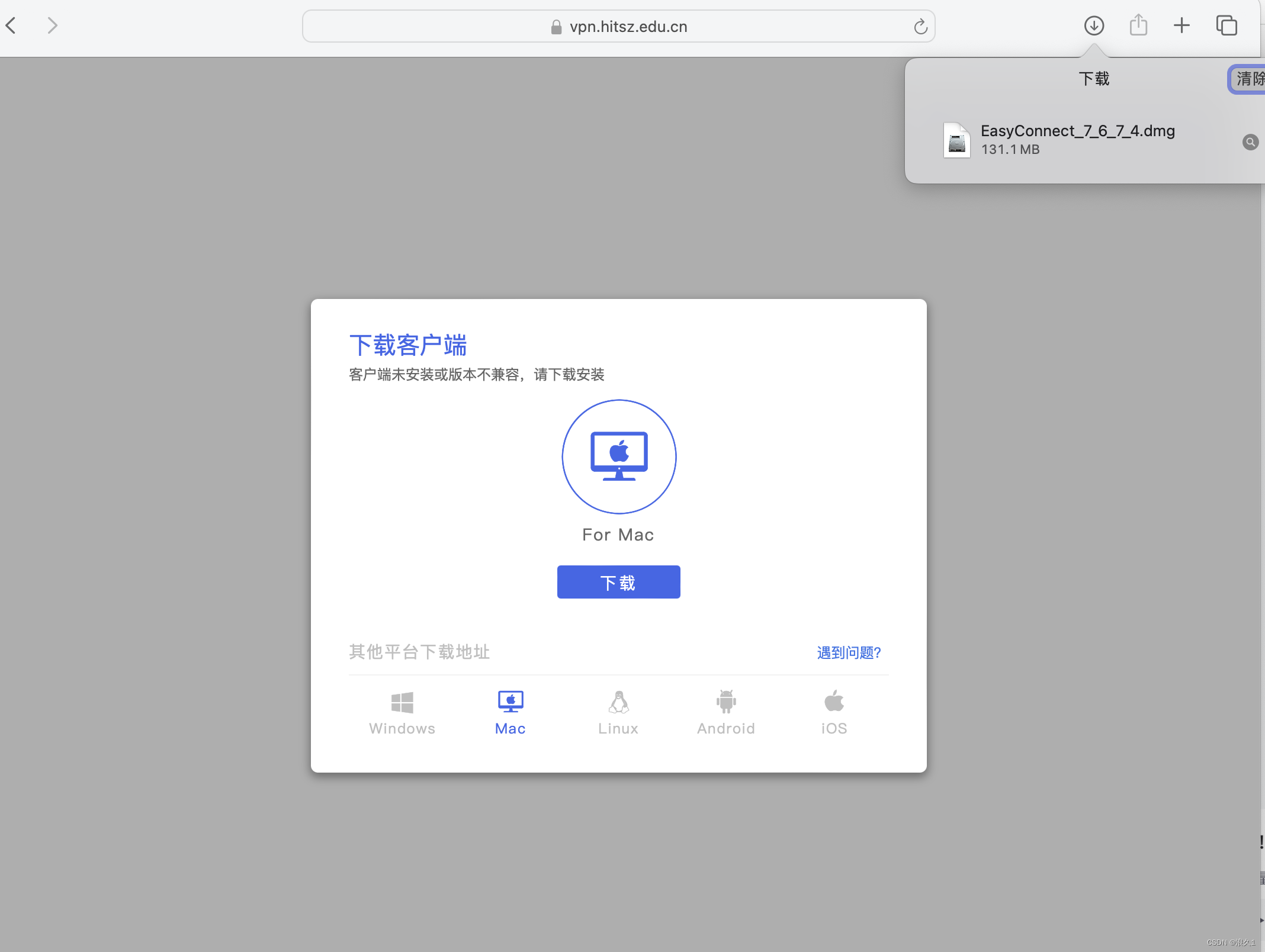Open the 遇到问题? help link
1265x952 pixels.
(x=849, y=652)
